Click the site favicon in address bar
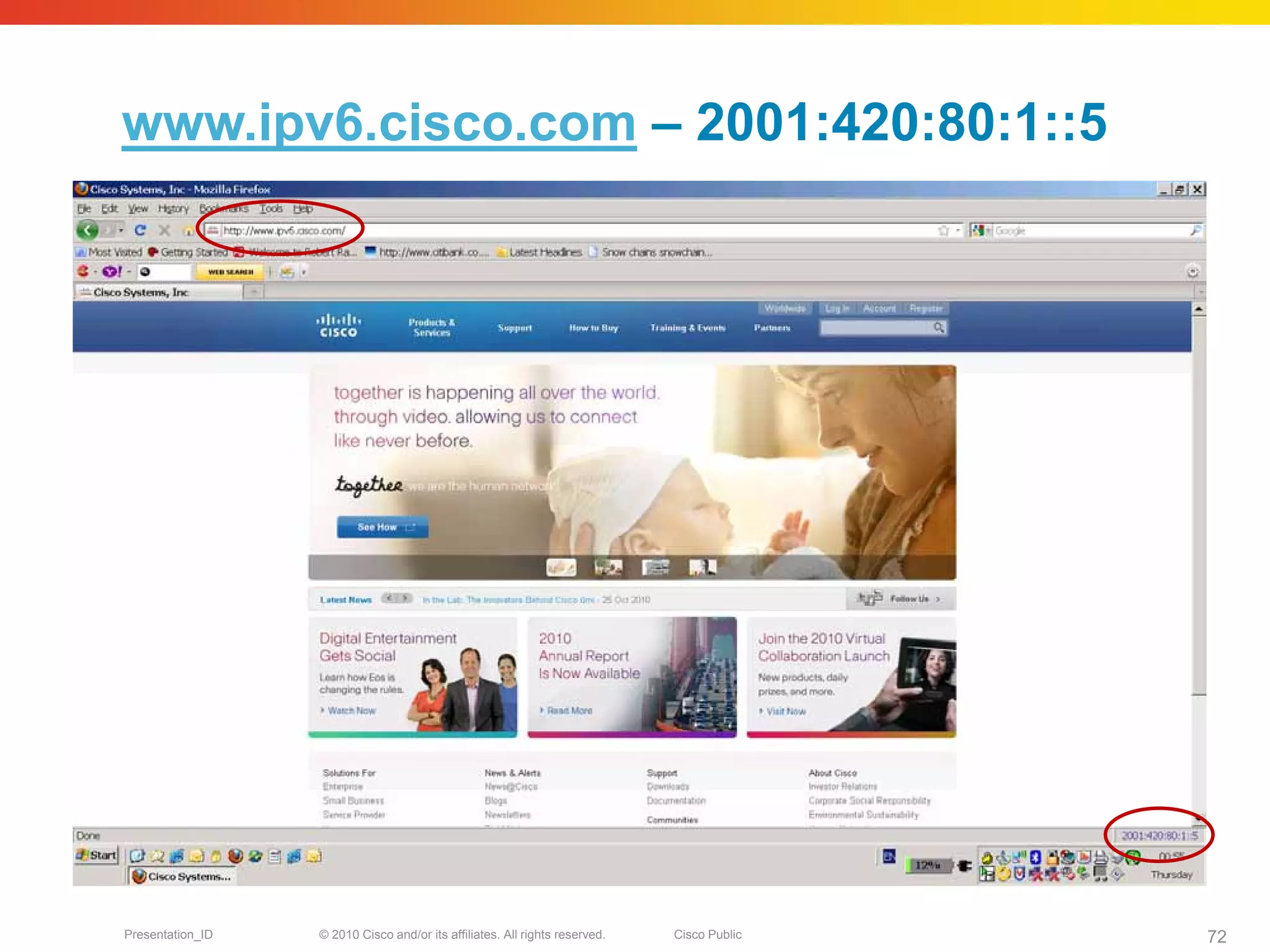Viewport: 1270px width, 952px height. [213, 231]
